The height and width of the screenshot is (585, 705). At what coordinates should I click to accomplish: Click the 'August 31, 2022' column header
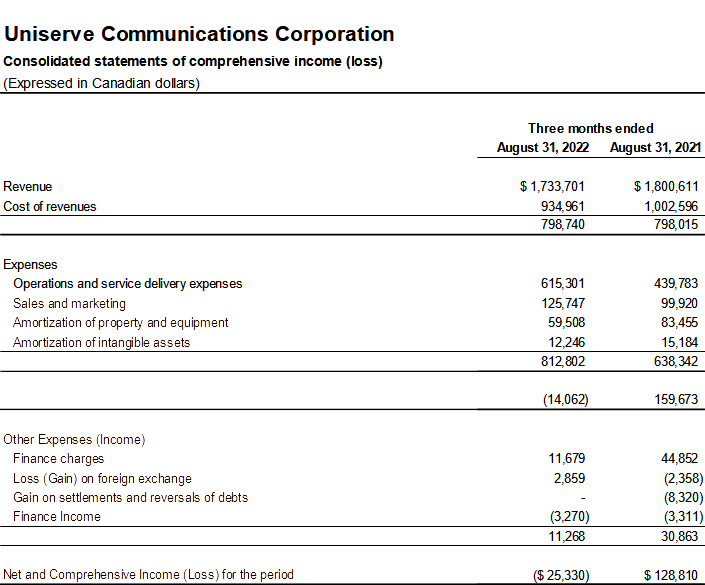[x=543, y=148]
